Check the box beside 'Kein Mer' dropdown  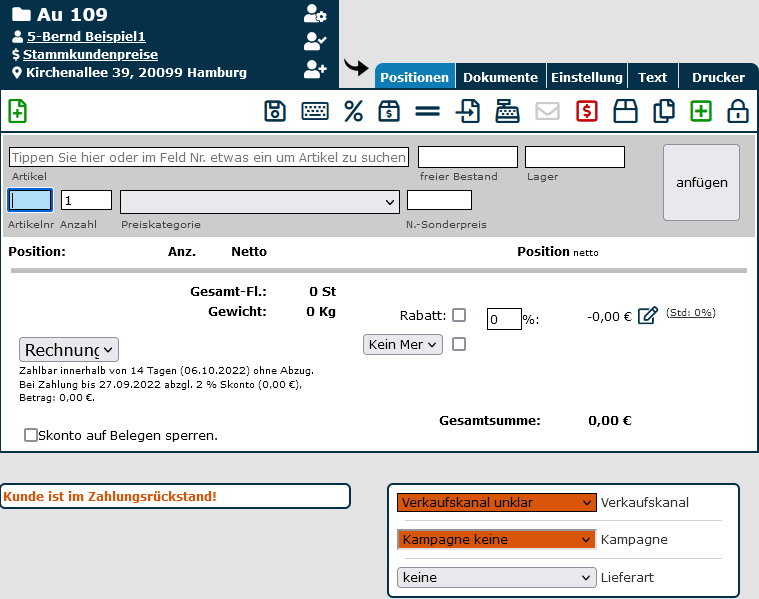(459, 344)
